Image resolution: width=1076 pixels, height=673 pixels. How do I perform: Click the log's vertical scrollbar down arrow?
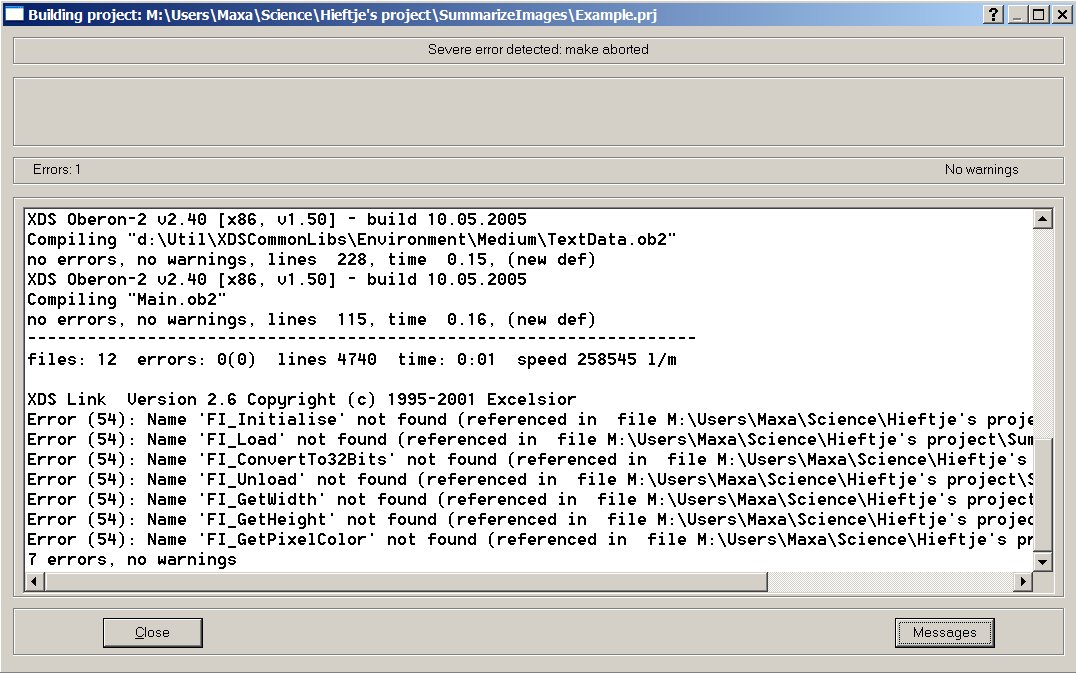click(1042, 562)
